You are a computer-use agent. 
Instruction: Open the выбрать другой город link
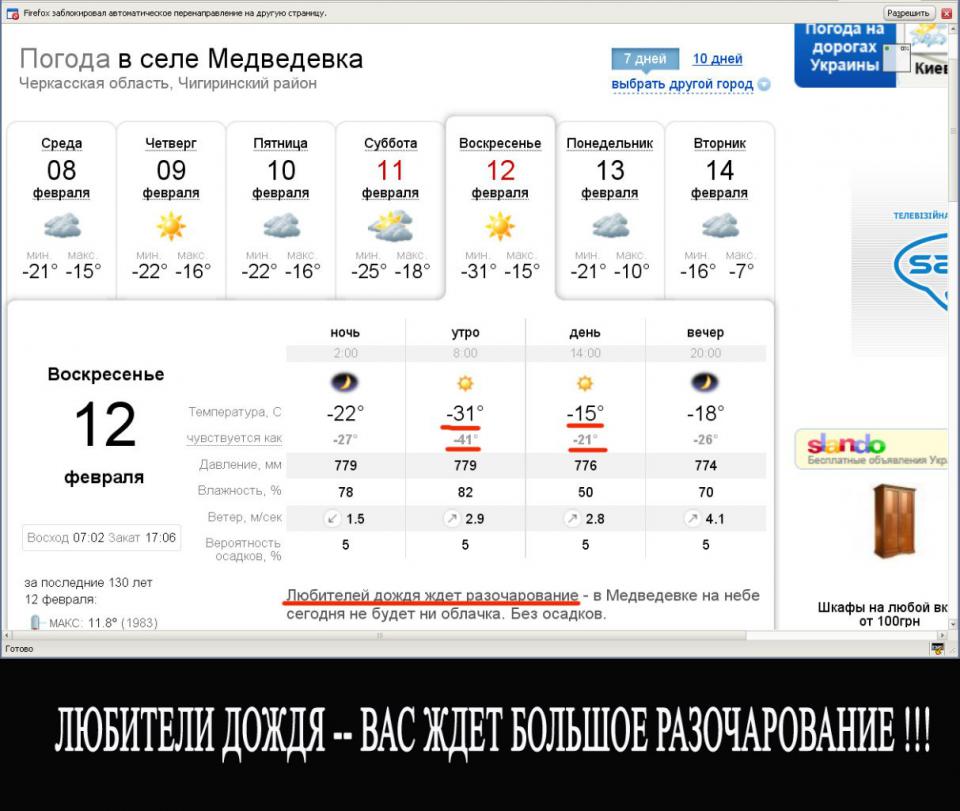[x=682, y=84]
